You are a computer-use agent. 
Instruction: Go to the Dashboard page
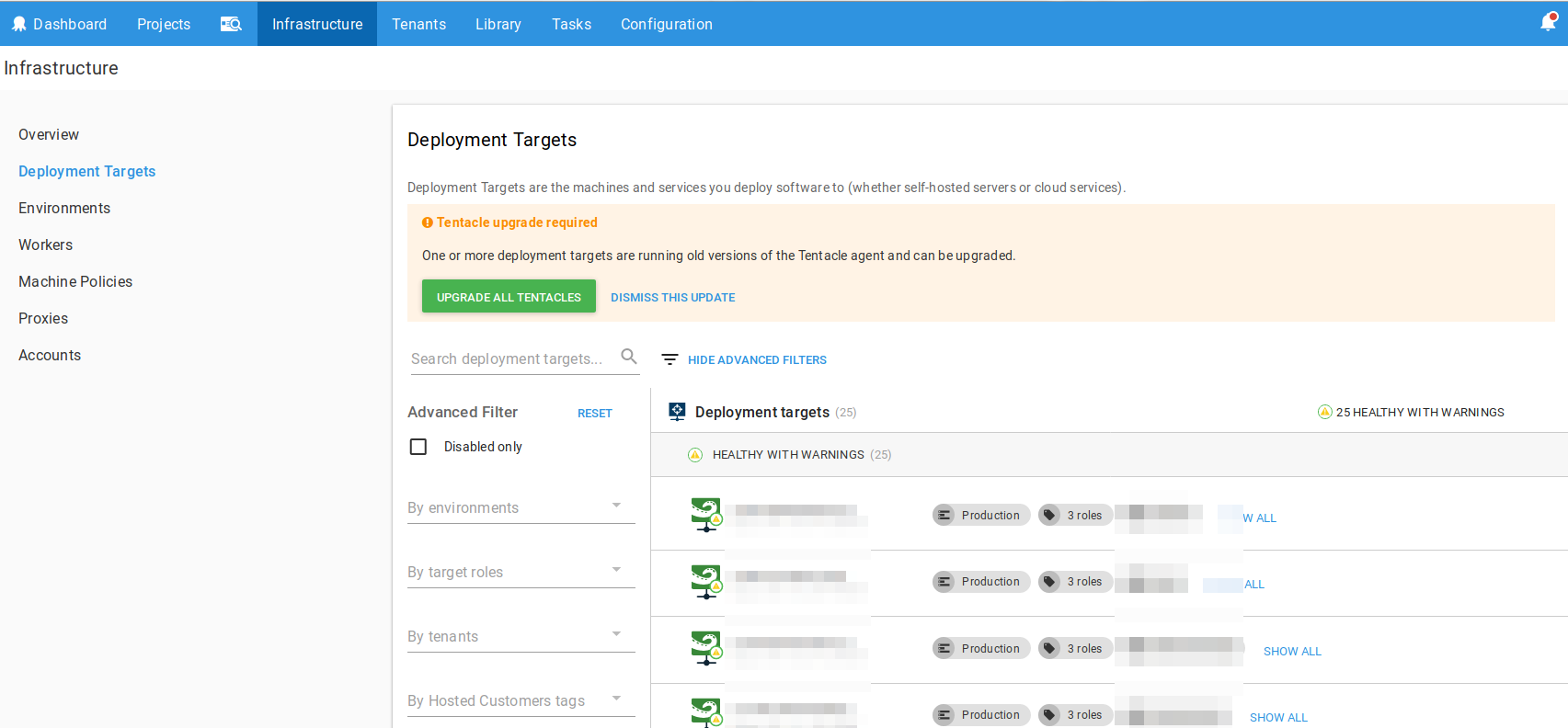click(70, 24)
